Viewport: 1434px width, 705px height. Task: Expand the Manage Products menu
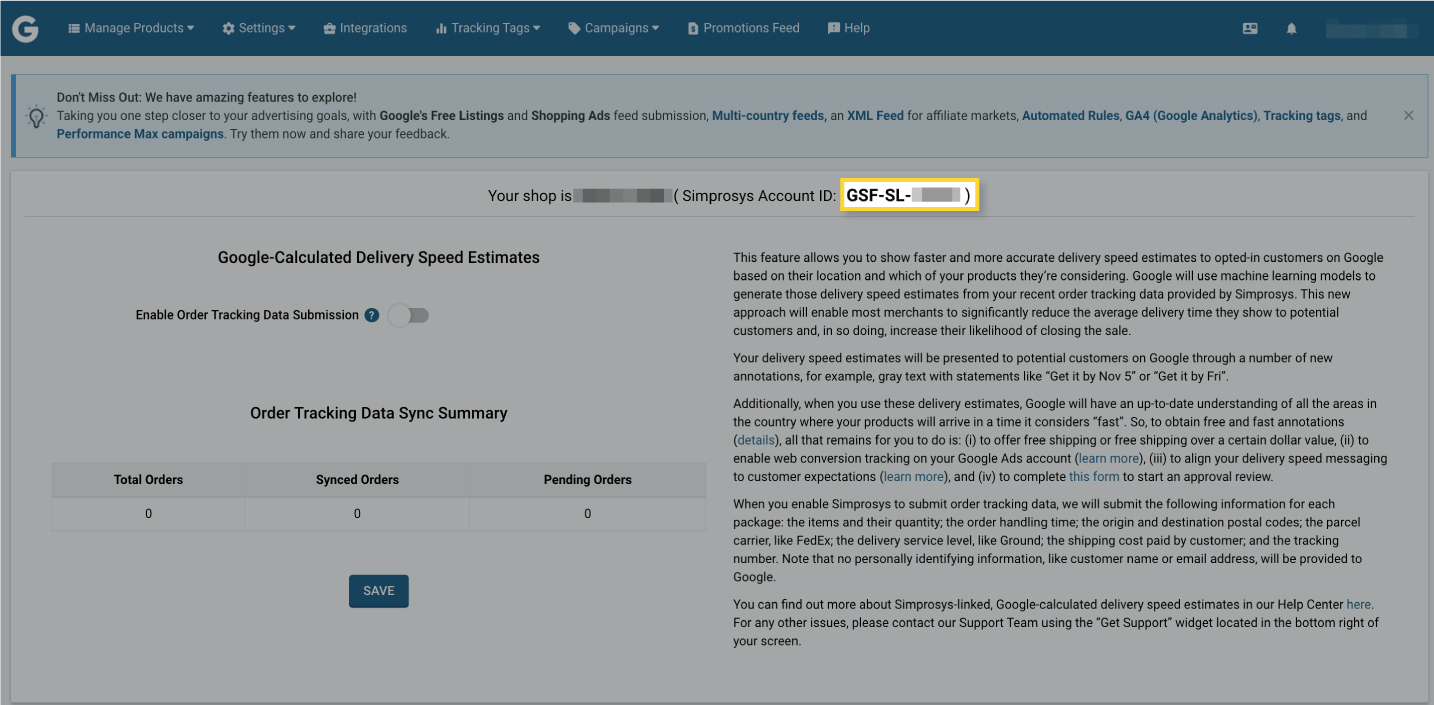(x=131, y=28)
